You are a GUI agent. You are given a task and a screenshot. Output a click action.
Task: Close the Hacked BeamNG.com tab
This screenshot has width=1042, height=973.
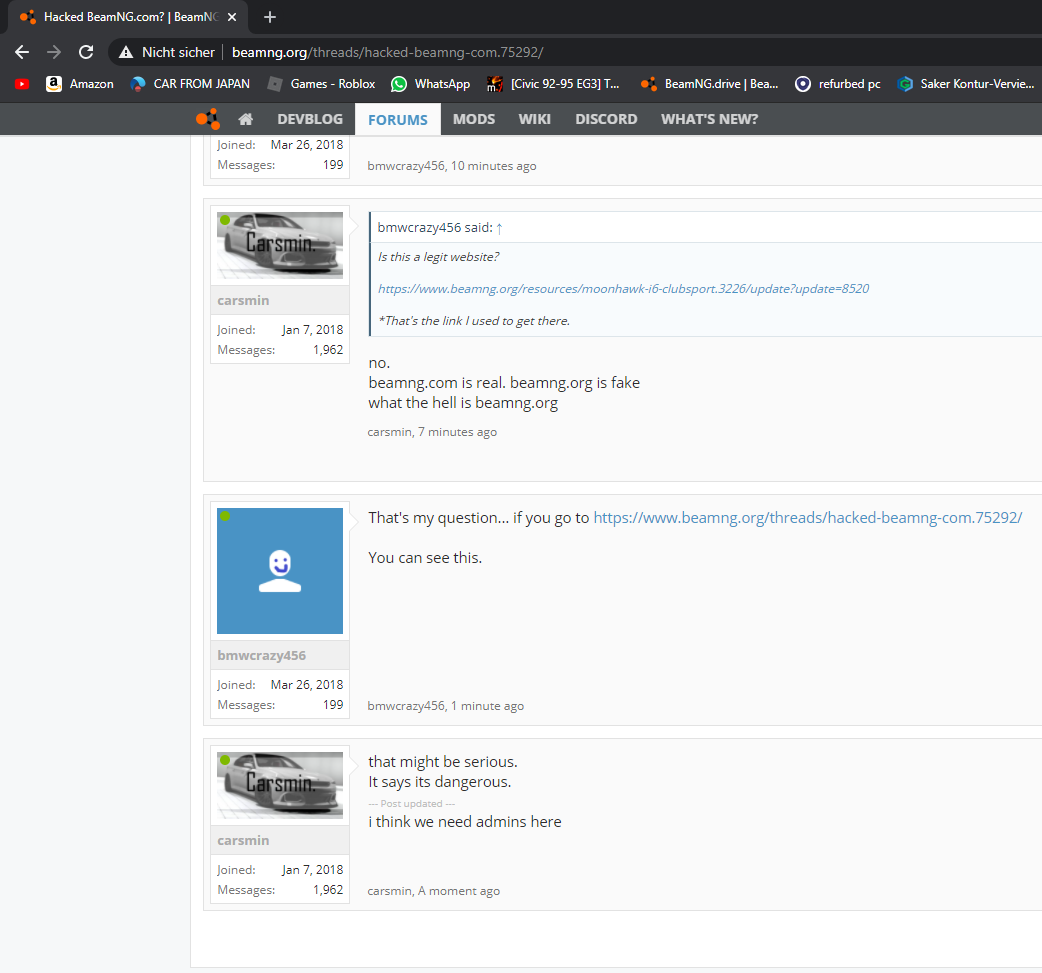232,17
